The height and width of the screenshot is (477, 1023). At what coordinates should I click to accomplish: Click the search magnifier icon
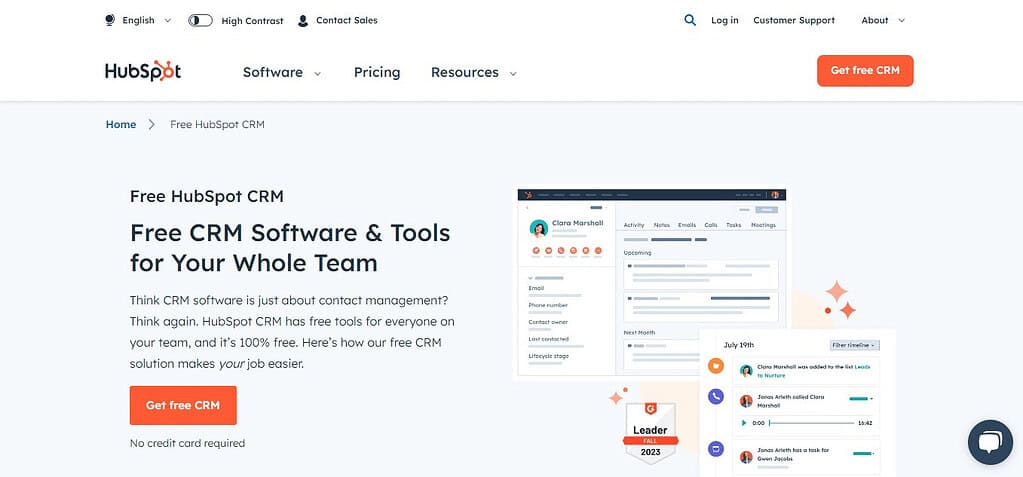690,20
